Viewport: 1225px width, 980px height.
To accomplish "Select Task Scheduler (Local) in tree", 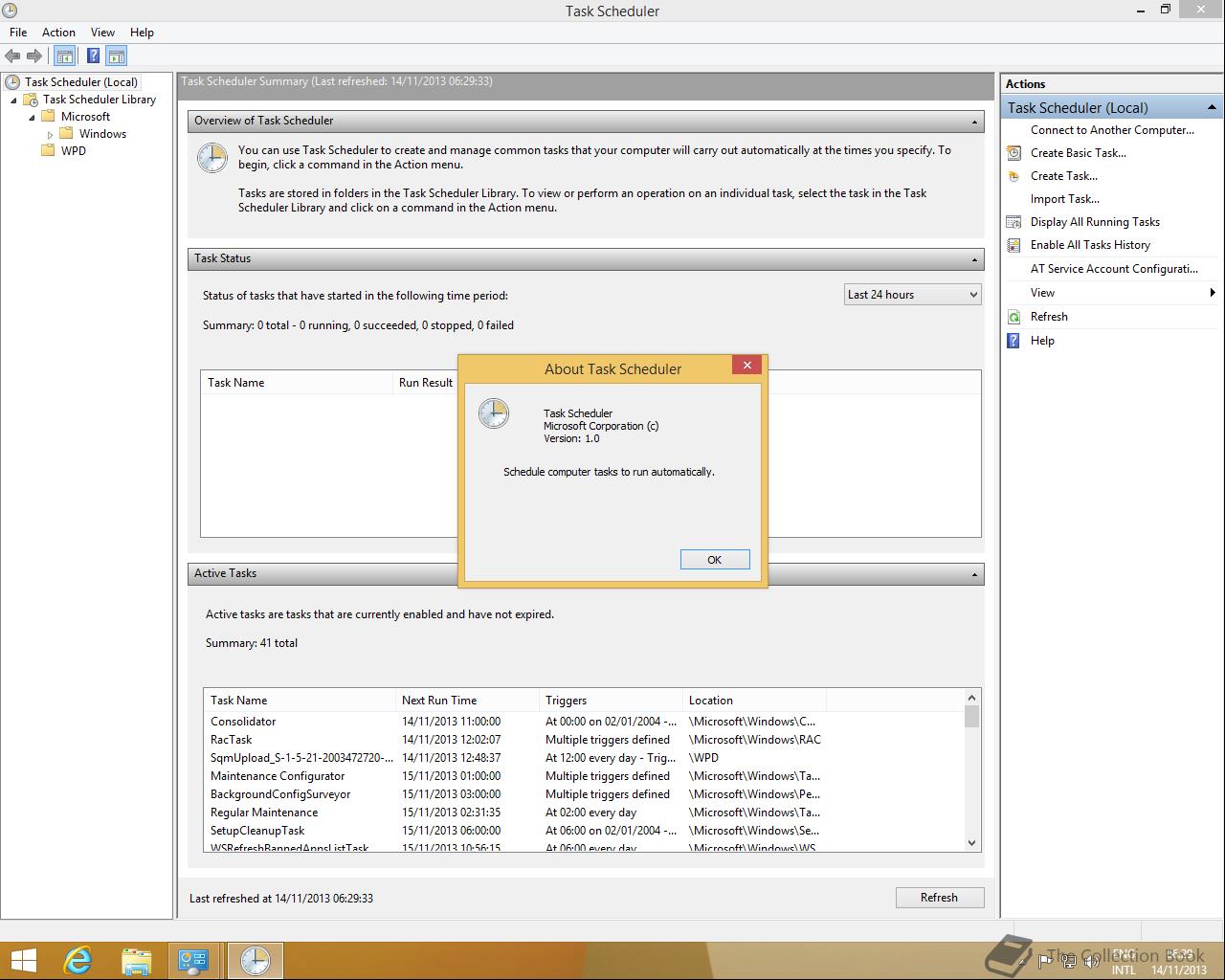I will [x=81, y=82].
